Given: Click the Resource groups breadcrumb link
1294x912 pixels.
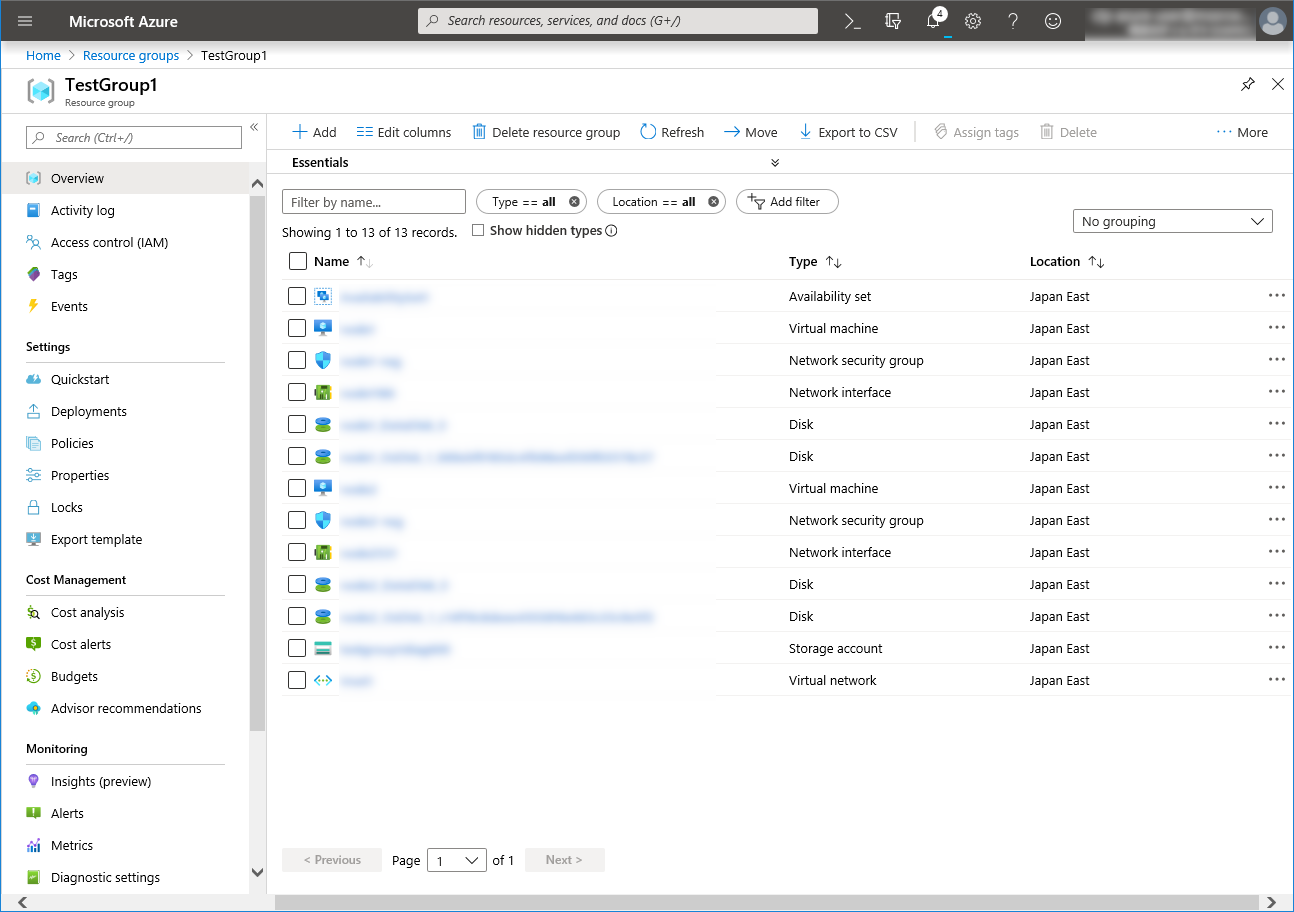Looking at the screenshot, I should pyautogui.click(x=131, y=56).
